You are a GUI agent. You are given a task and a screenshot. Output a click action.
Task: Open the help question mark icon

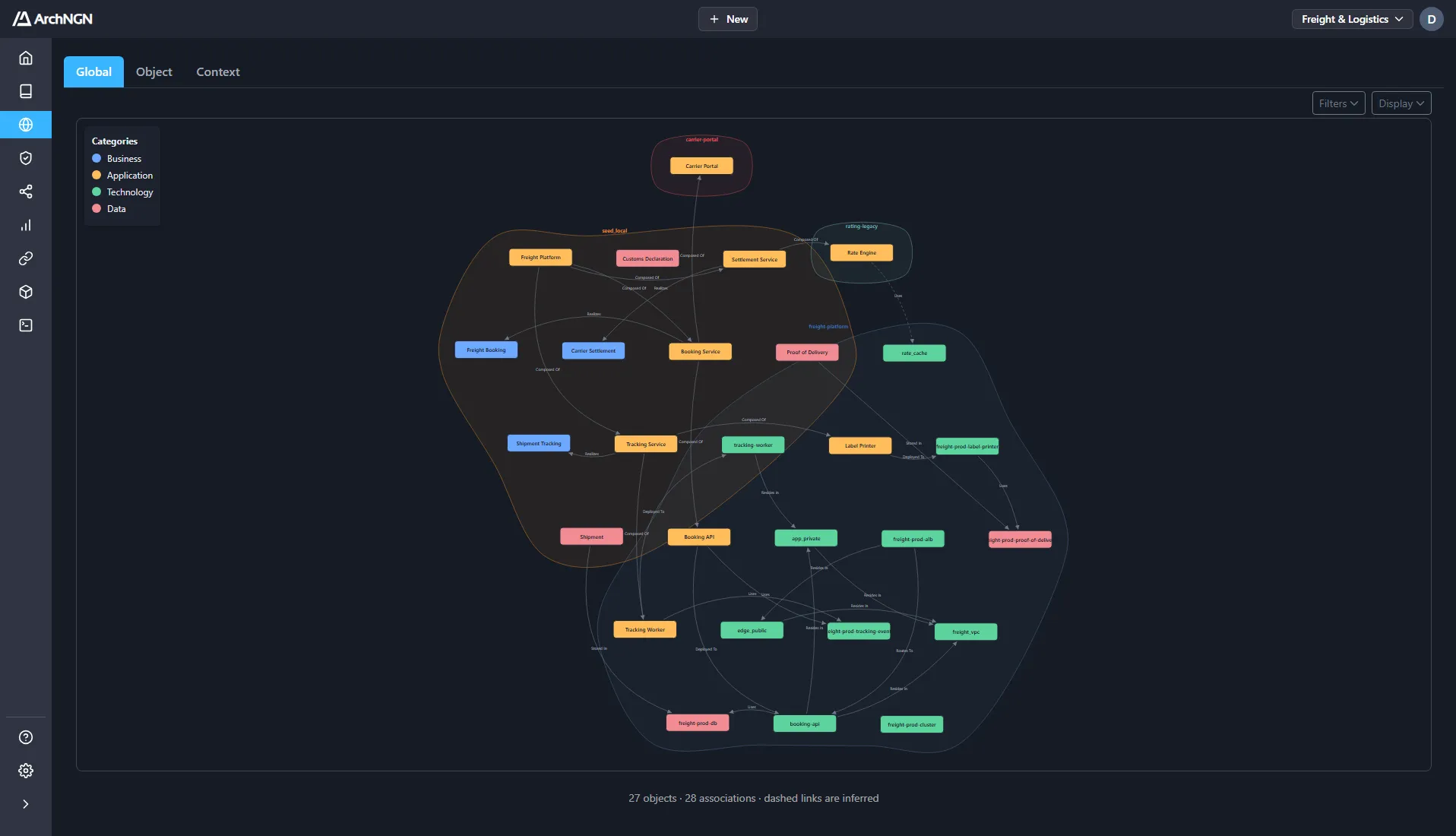(26, 737)
